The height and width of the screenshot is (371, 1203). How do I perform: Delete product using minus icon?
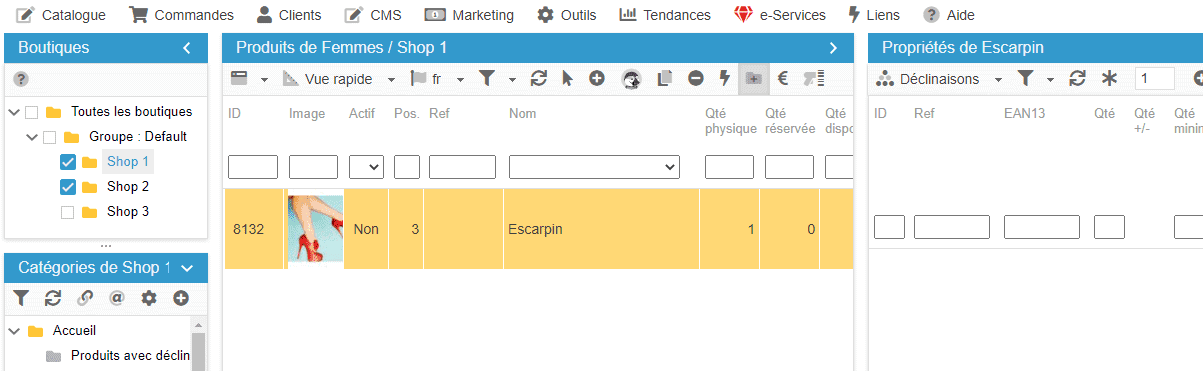point(695,78)
